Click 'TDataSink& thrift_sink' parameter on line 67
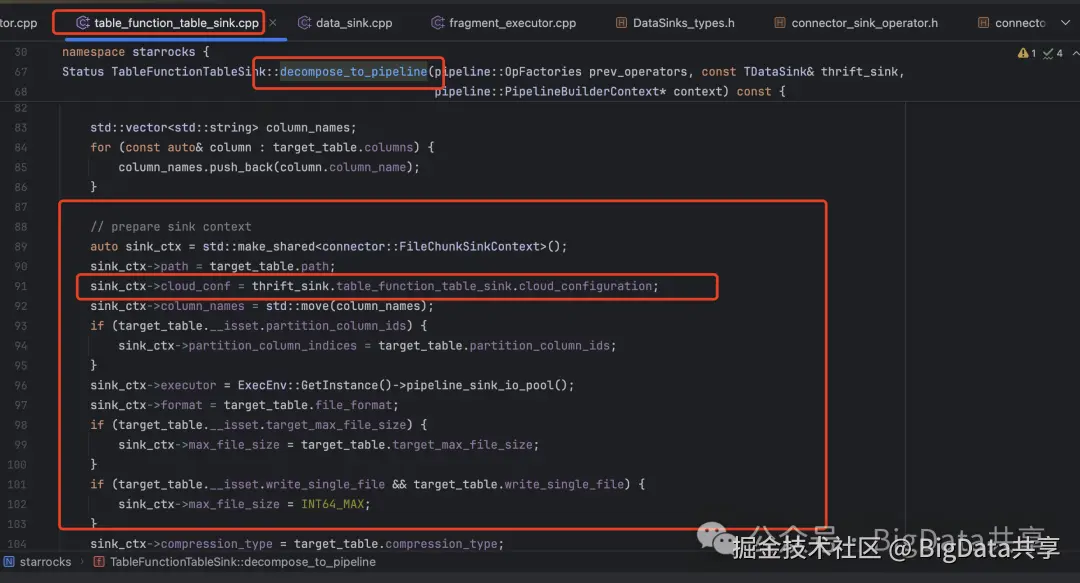Screen dimensions: 1080x583 click(821, 72)
